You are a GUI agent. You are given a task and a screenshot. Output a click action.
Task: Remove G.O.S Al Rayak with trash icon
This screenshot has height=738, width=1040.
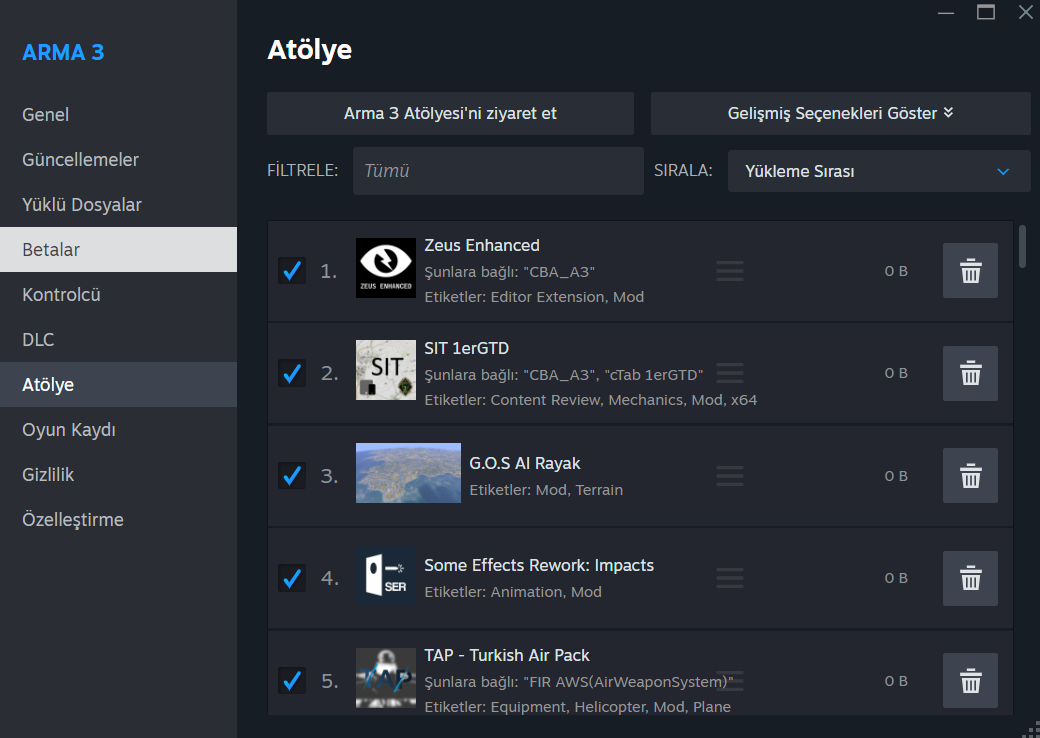point(970,475)
